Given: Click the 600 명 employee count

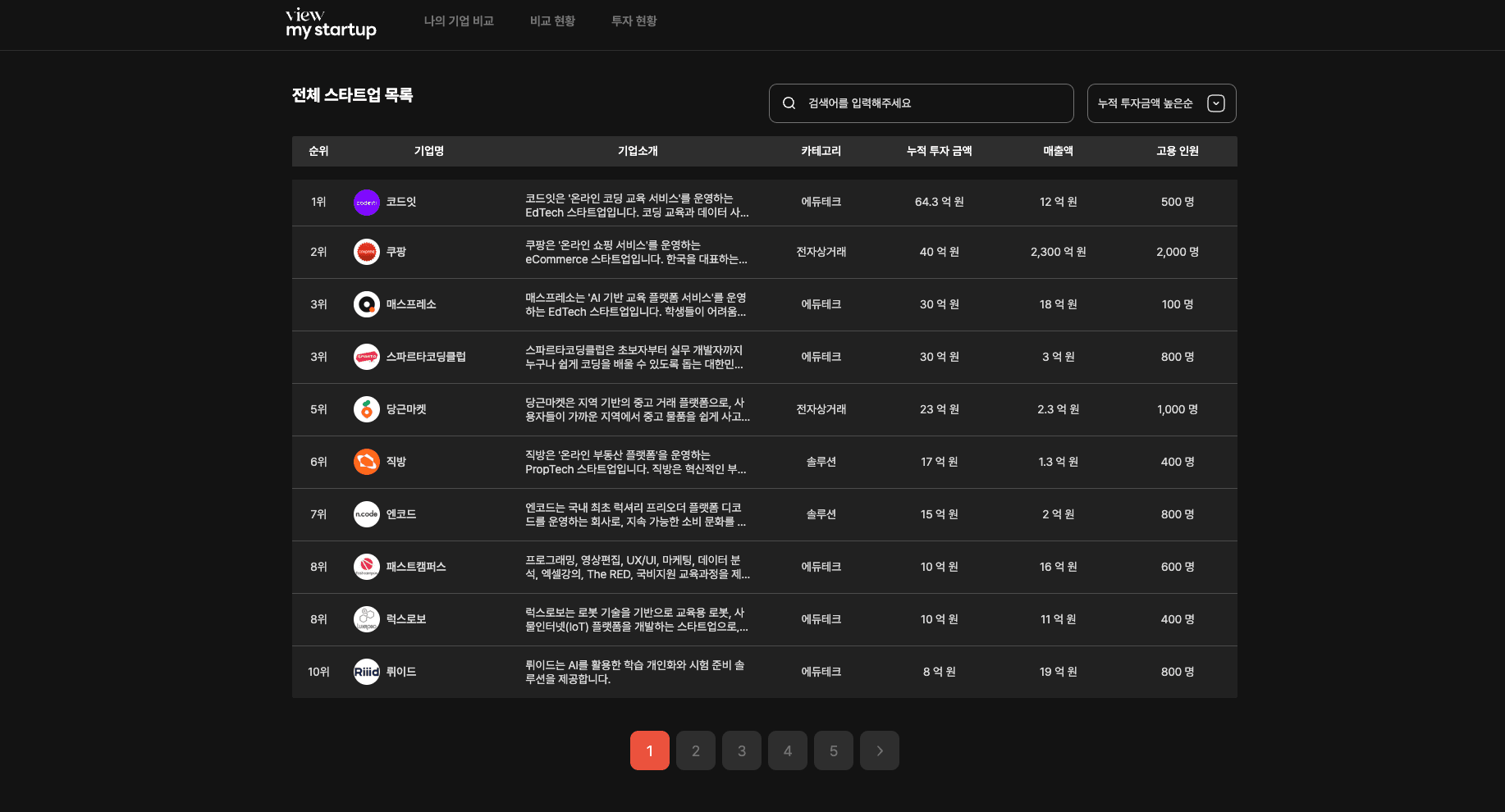Looking at the screenshot, I should pos(1178,567).
